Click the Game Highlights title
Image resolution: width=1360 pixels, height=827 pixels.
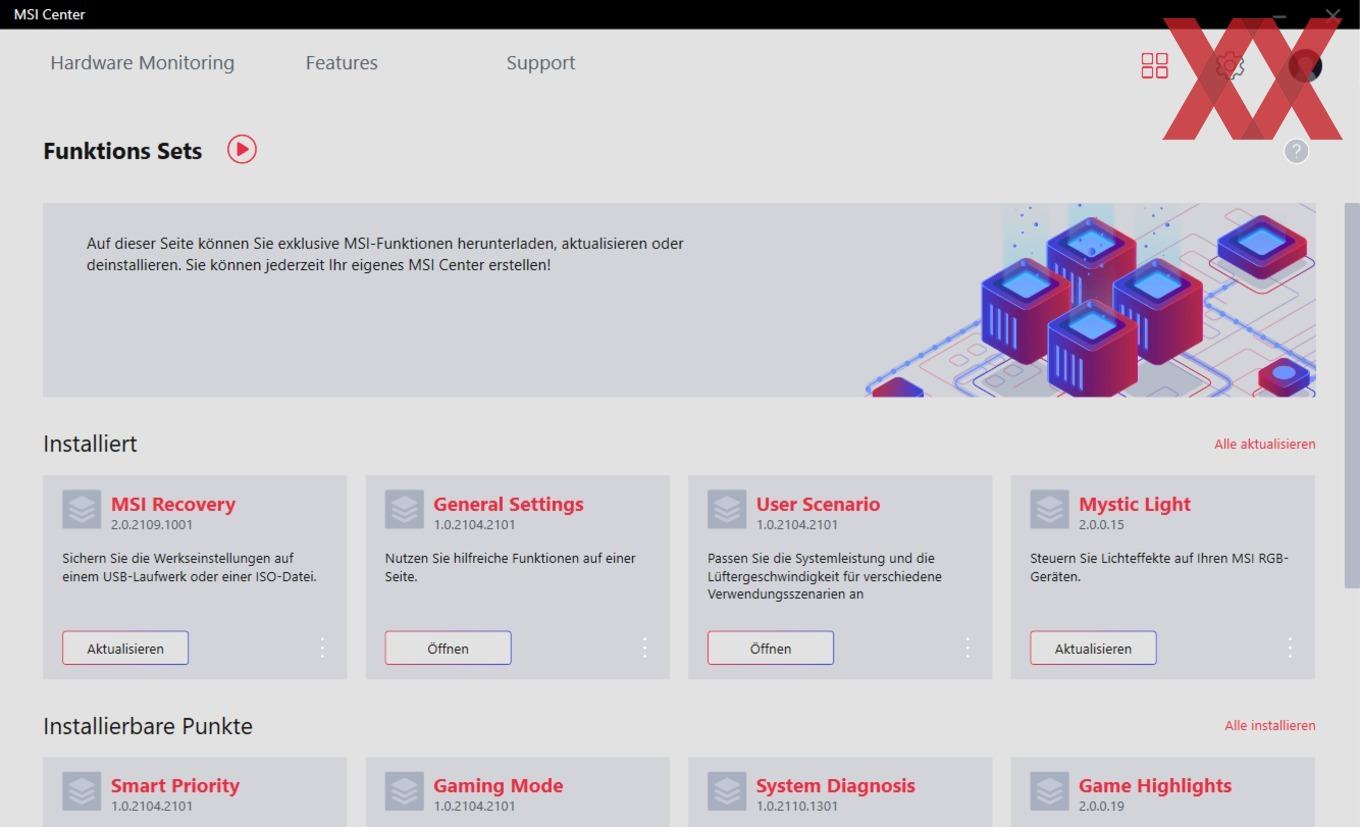(1155, 786)
